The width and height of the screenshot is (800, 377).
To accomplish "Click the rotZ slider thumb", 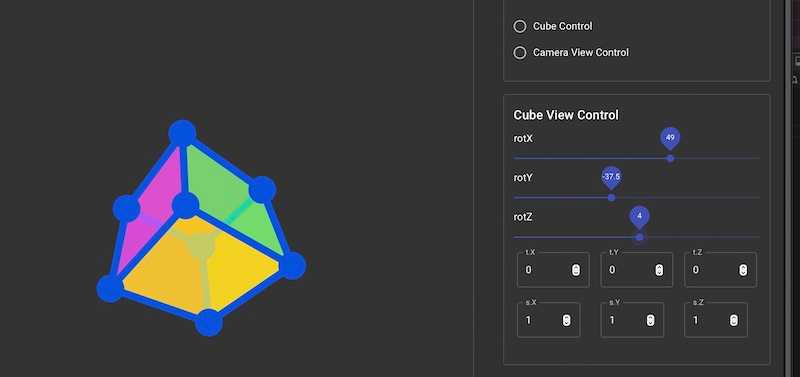I will click(x=639, y=237).
